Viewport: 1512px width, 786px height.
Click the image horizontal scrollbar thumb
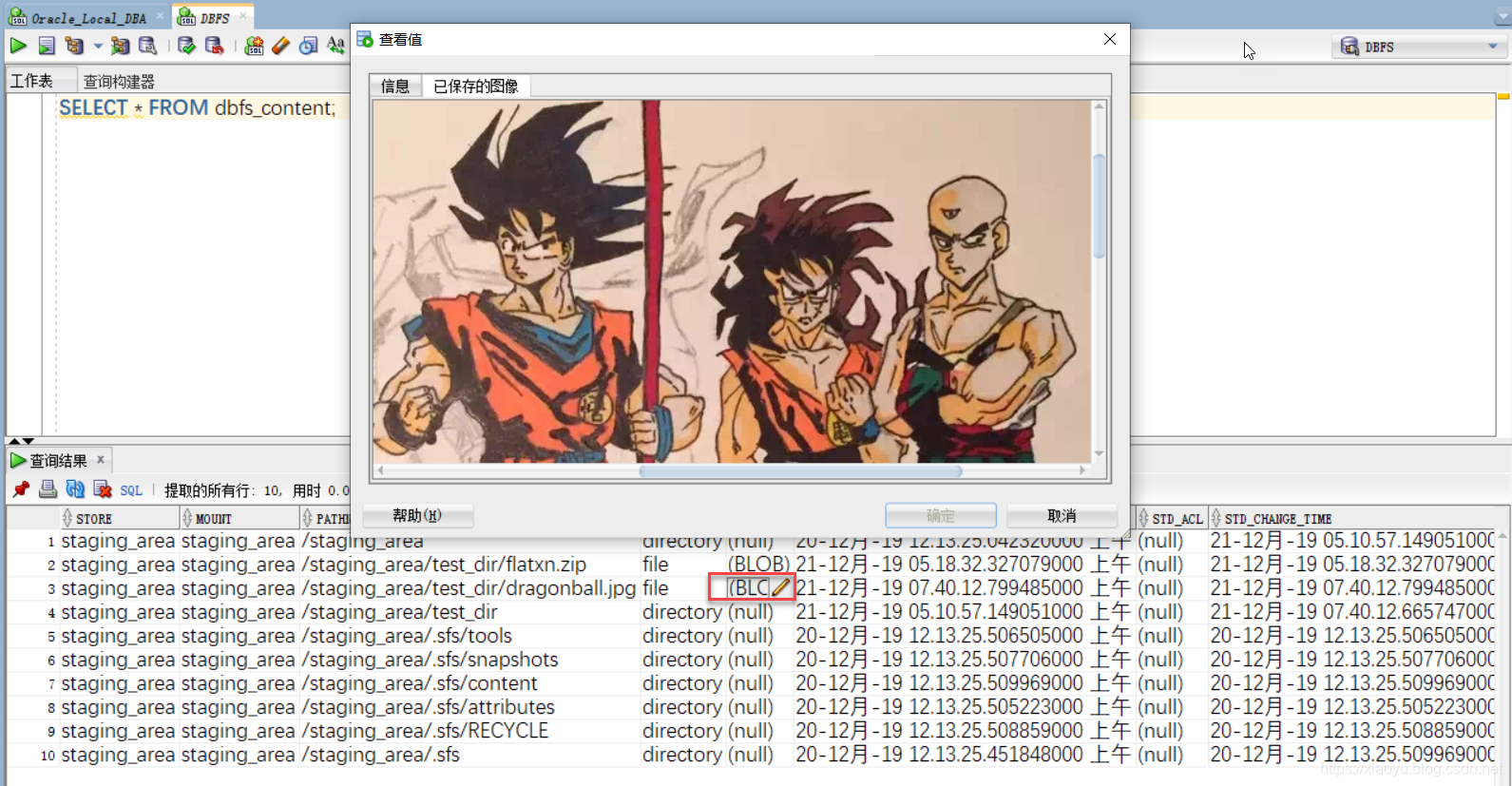pos(800,470)
